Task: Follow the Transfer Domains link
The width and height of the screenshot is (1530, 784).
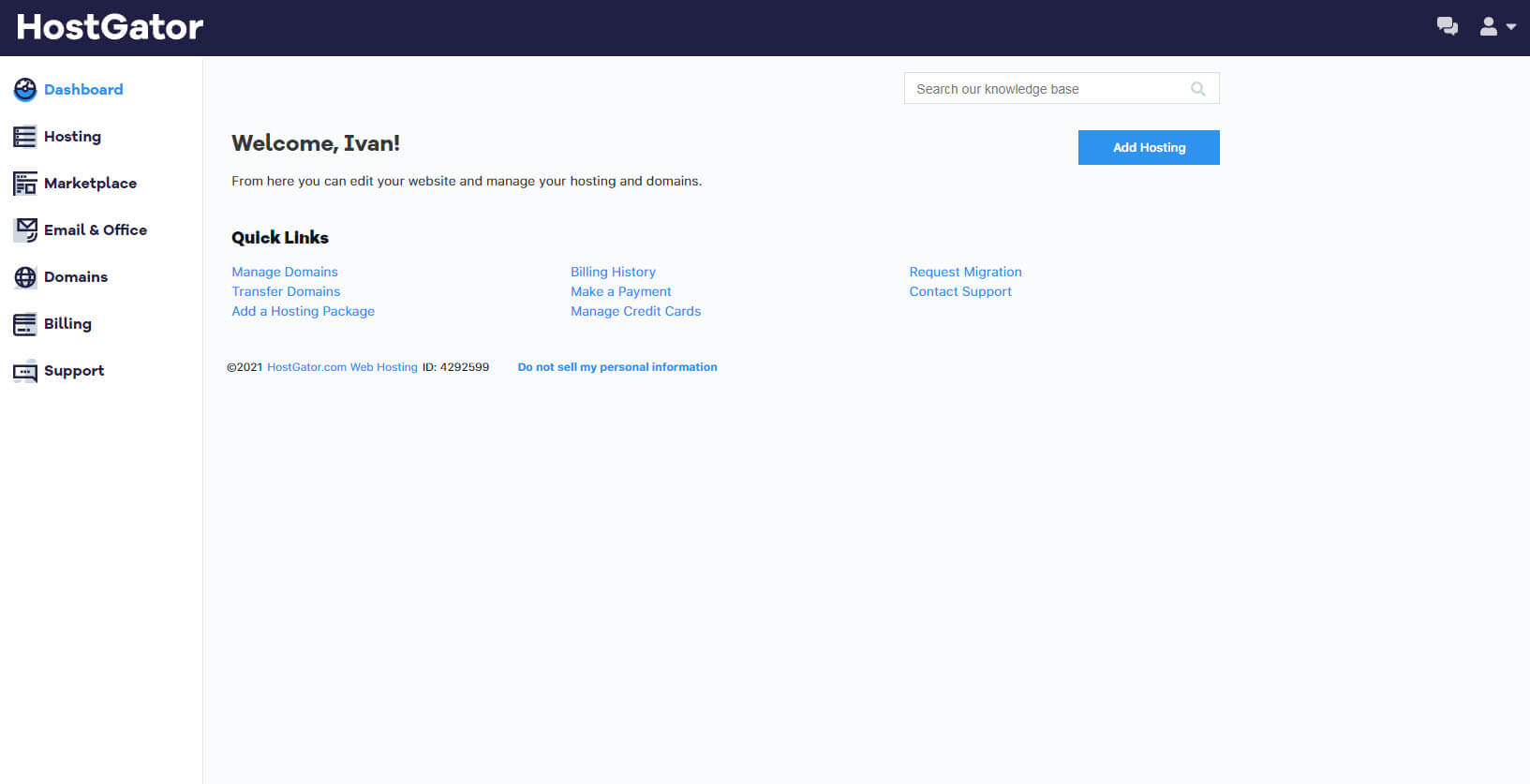Action: (286, 291)
